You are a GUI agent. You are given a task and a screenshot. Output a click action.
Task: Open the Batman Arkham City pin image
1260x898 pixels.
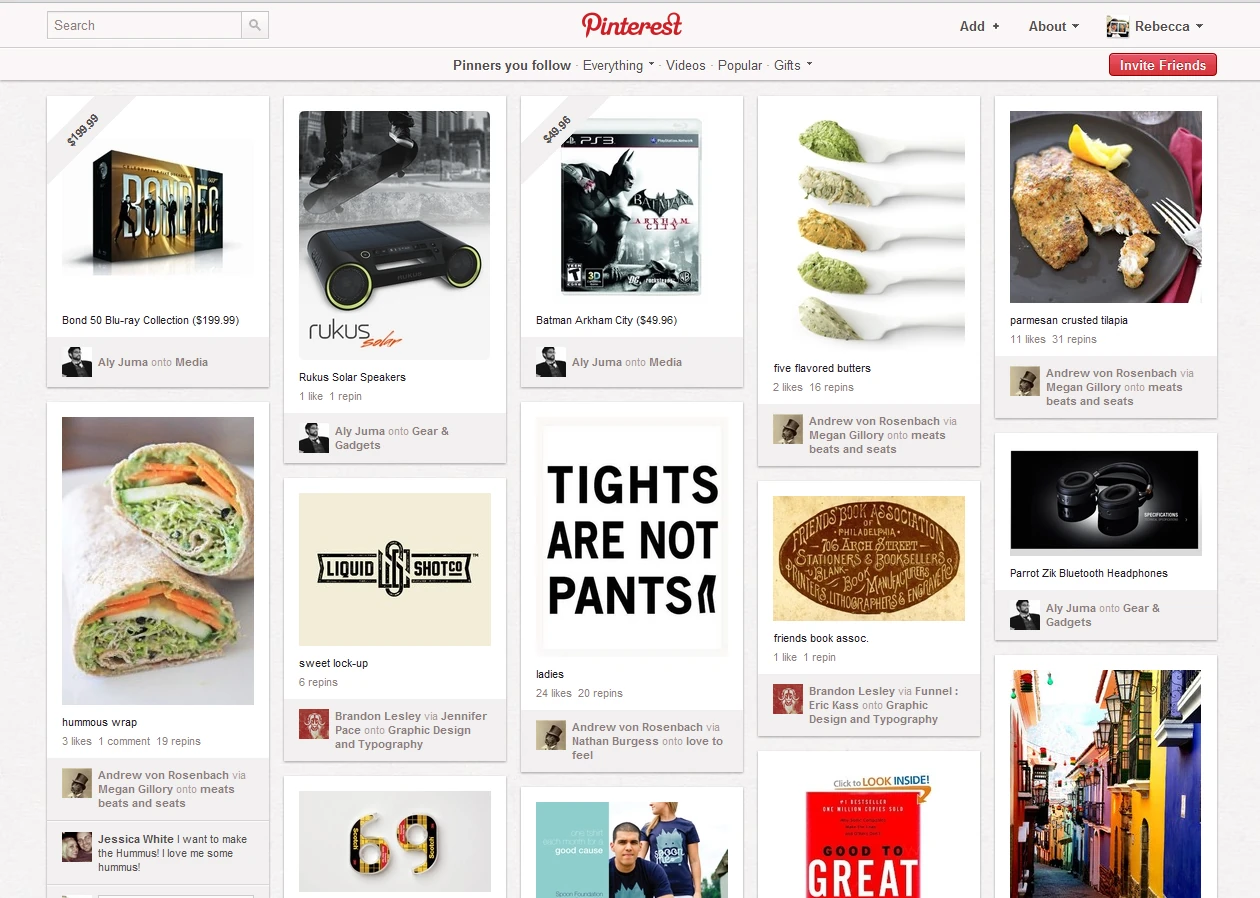pos(632,208)
